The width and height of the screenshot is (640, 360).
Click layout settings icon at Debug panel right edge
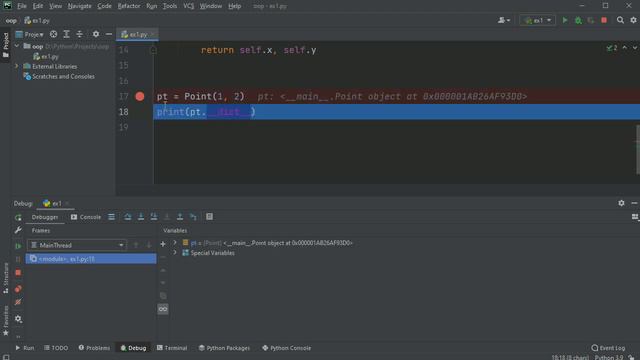pyautogui.click(x=635, y=217)
